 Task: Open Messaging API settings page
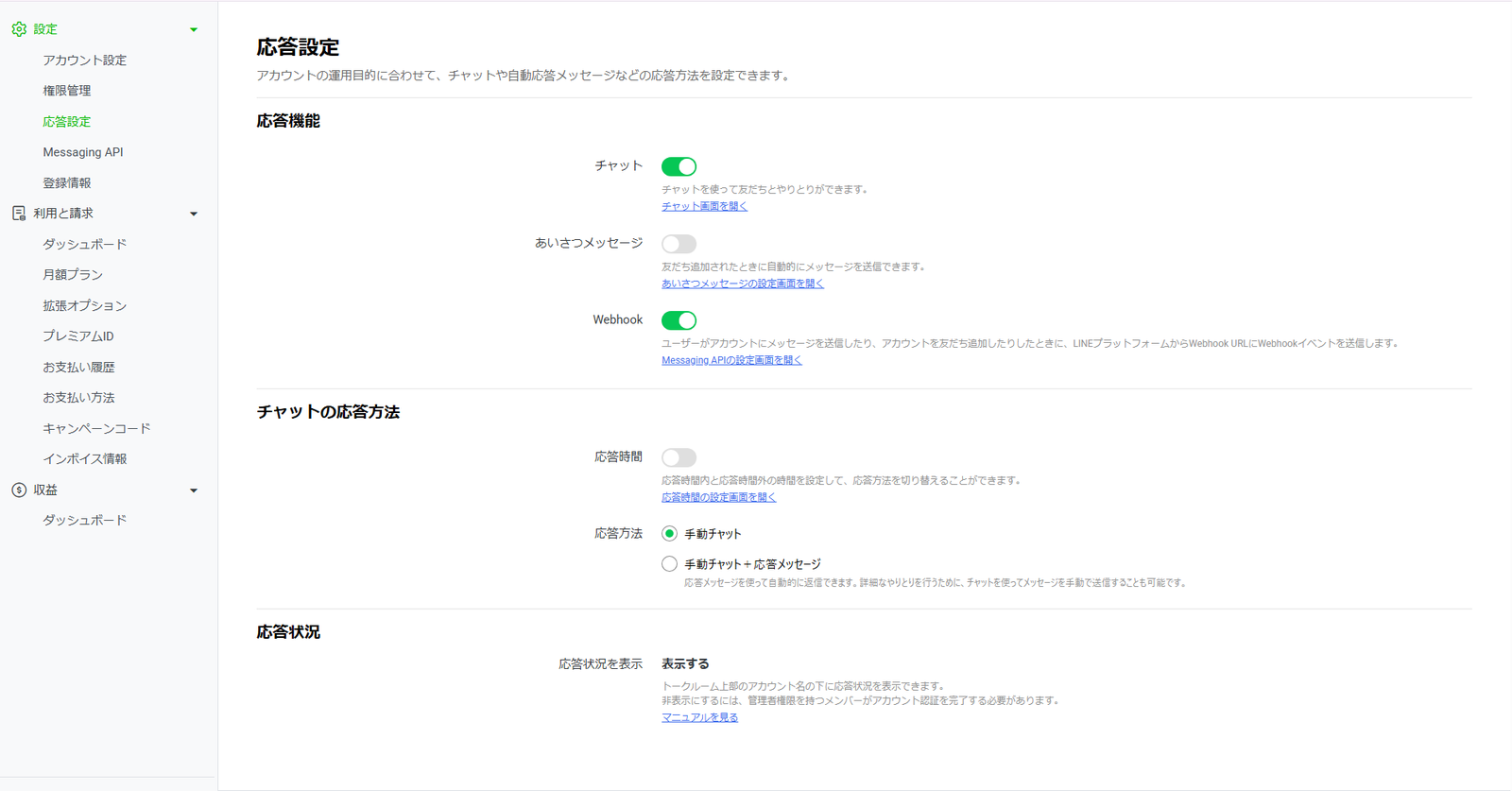(x=83, y=152)
